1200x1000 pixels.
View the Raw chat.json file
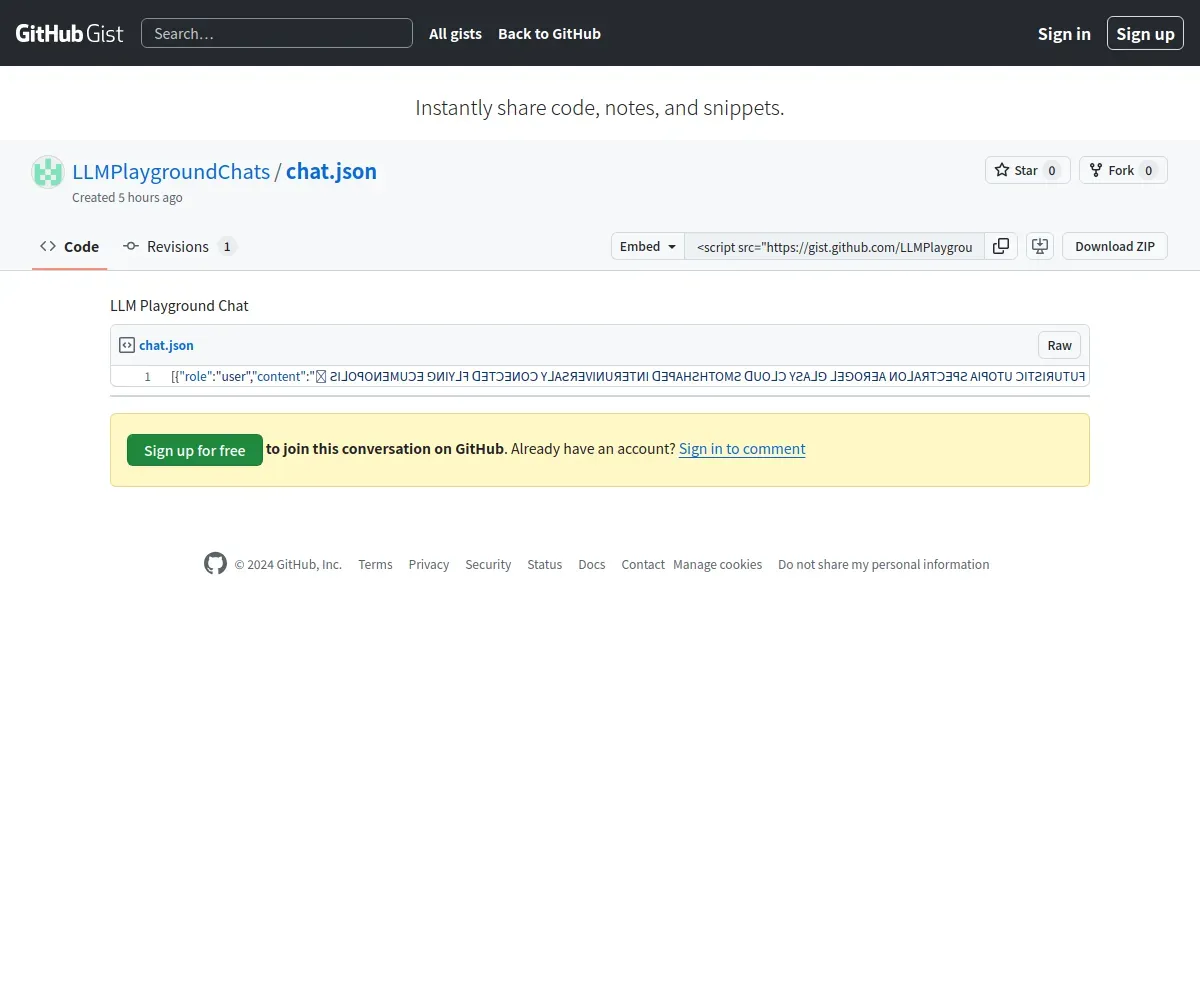coord(1059,345)
